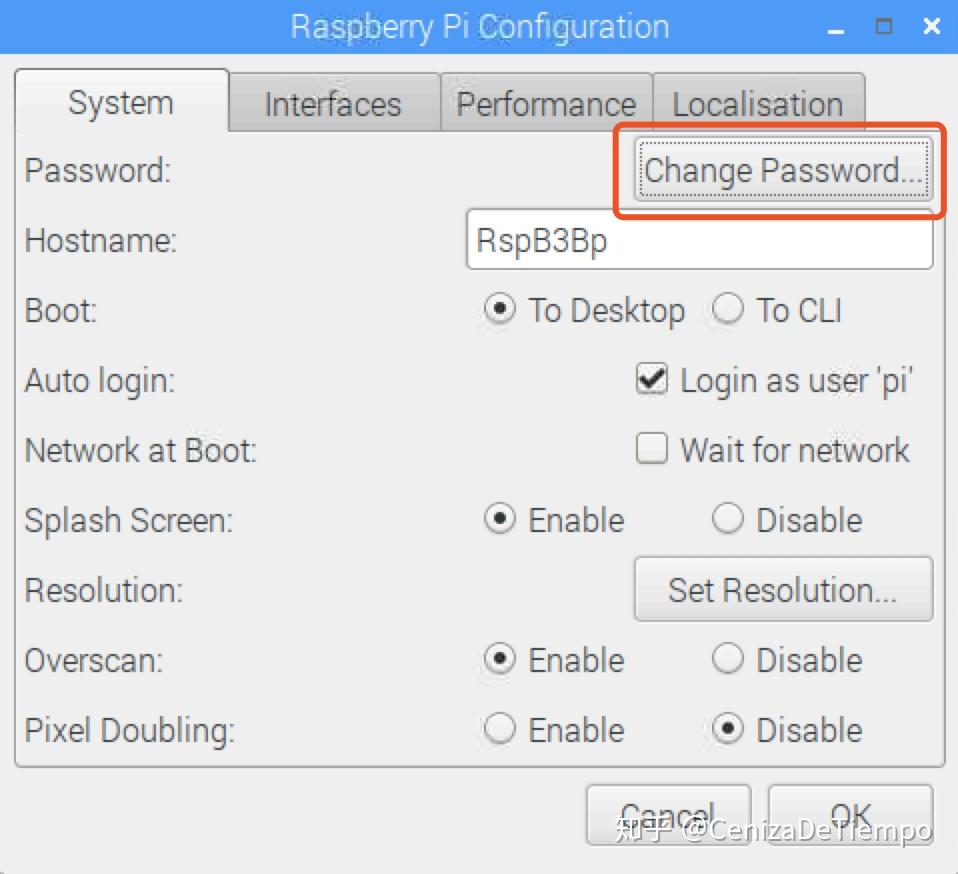Select Boot To Desktop radio button
This screenshot has height=874, width=958.
pyautogui.click(x=500, y=310)
